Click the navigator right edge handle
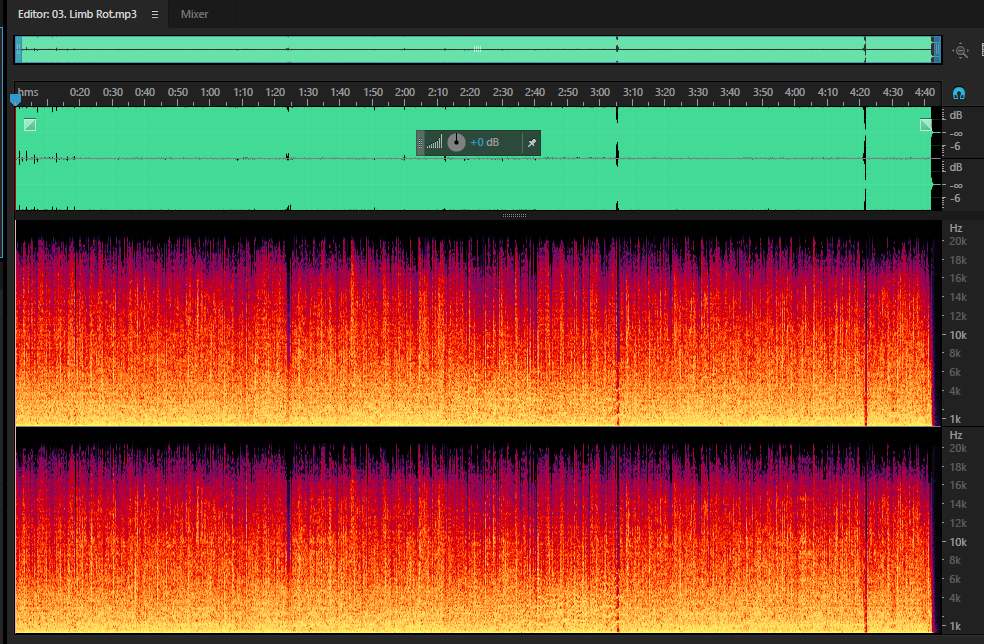The width and height of the screenshot is (984, 644). pyautogui.click(x=936, y=50)
